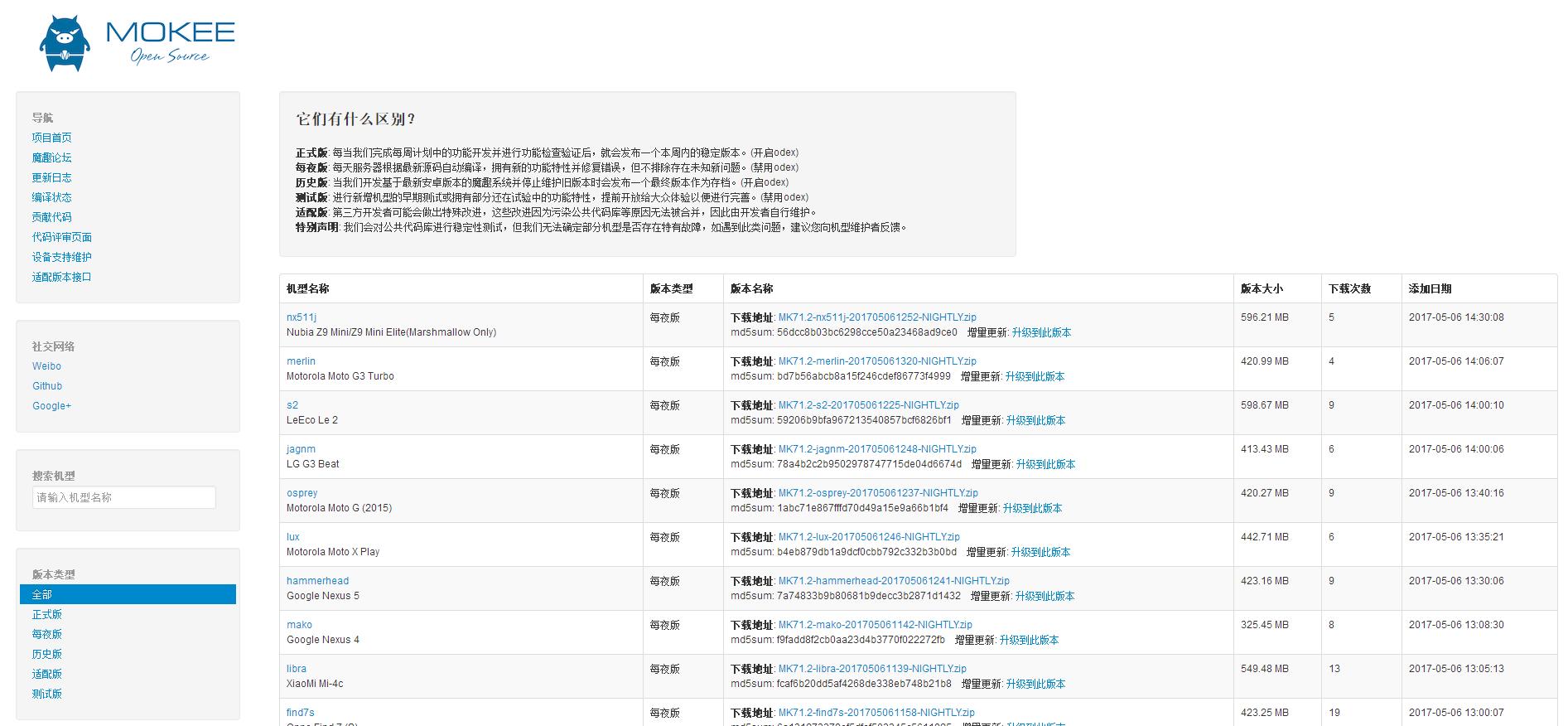Viewport: 1568px width, 726px height.
Task: Download MK71.2-hammerhead-201705061241-NIGHTLY.zip
Action: point(894,581)
